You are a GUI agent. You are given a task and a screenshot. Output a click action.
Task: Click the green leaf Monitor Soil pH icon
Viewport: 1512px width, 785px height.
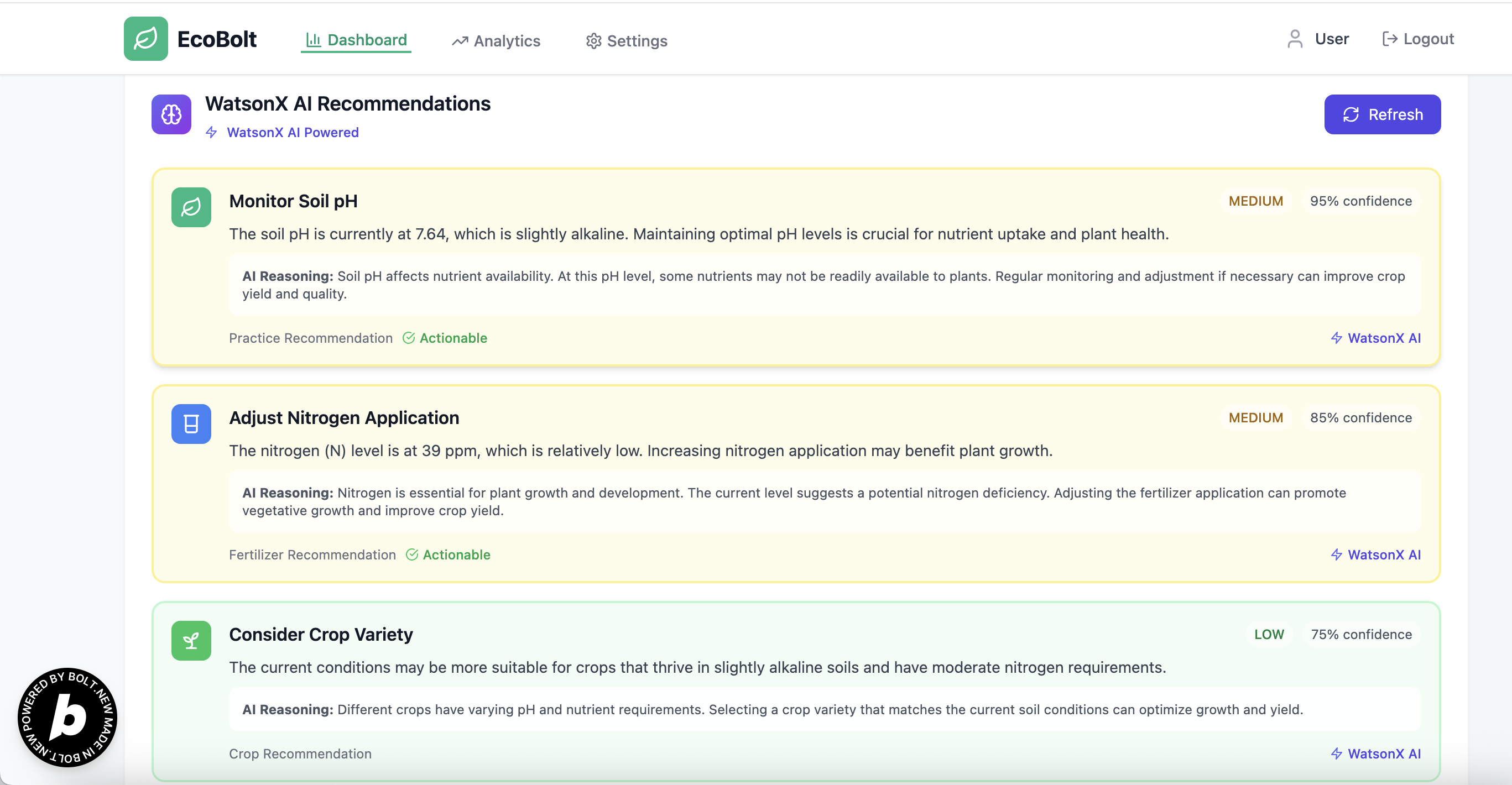coord(191,207)
